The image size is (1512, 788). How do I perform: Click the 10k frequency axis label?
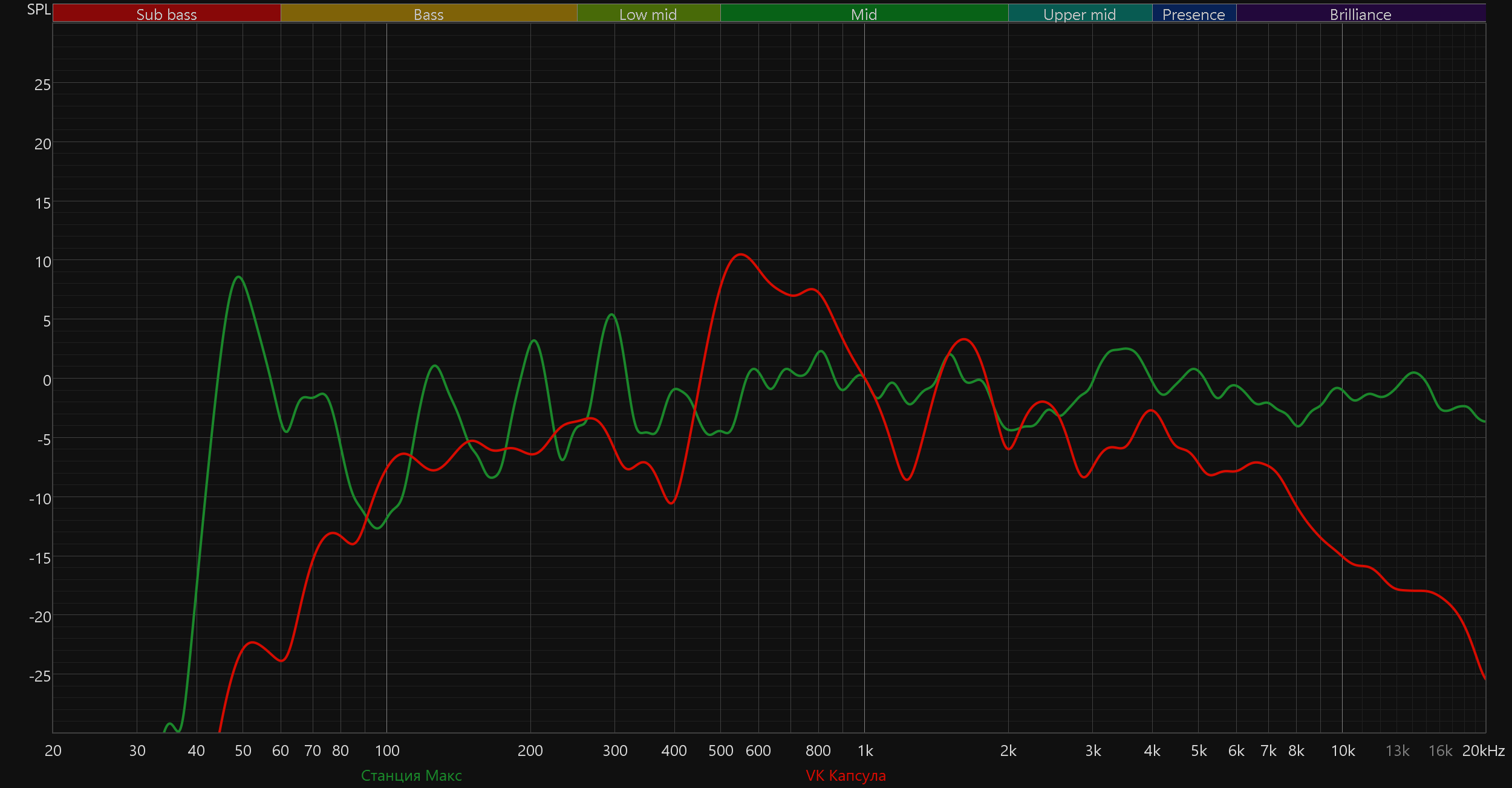[x=1343, y=751]
